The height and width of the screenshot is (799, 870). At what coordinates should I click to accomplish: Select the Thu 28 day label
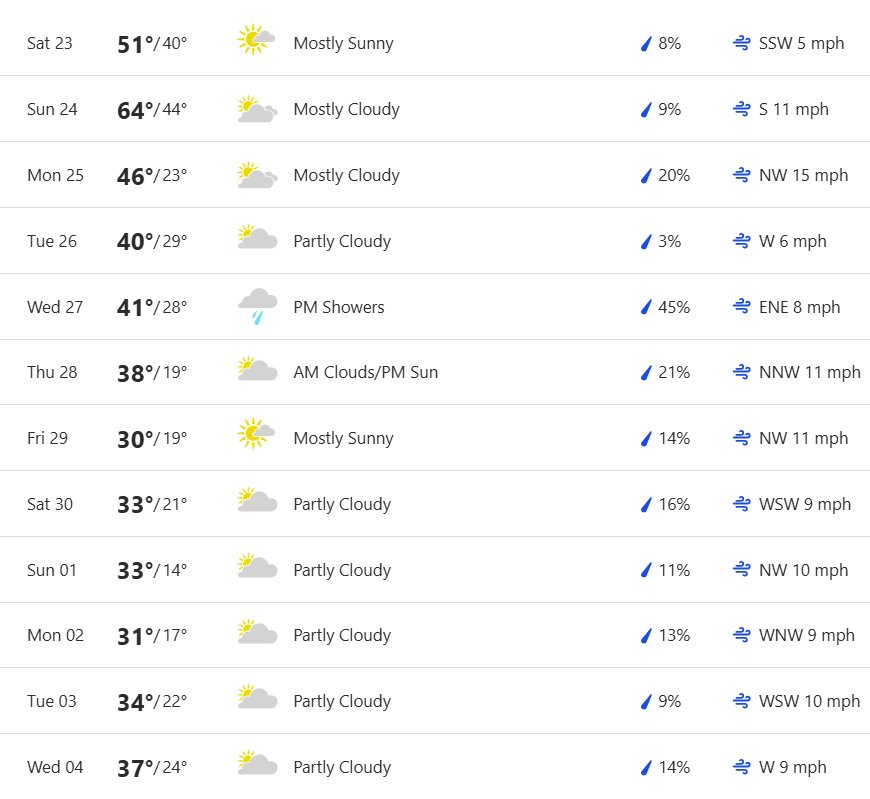coord(52,372)
